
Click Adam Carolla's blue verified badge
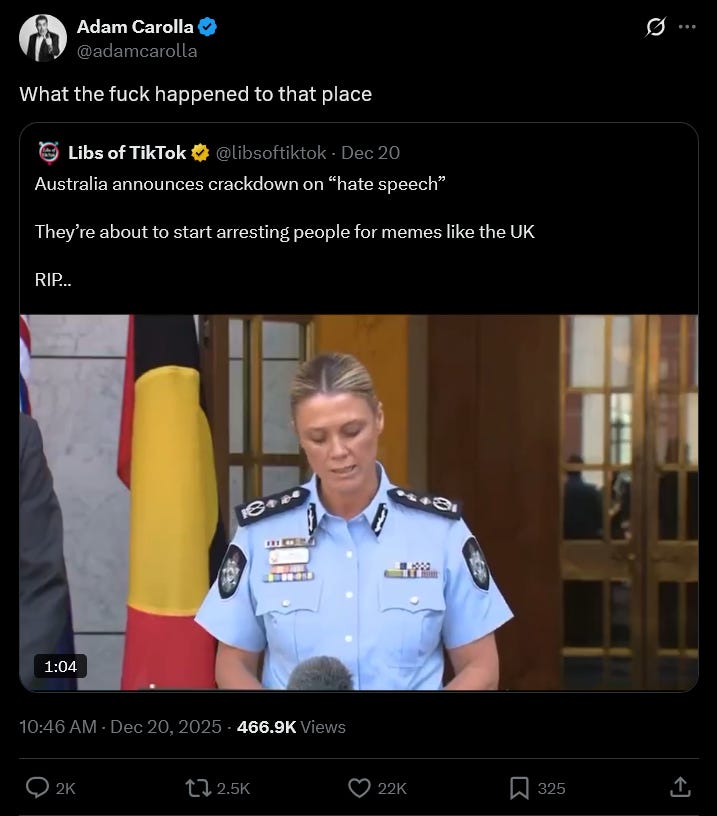(208, 27)
